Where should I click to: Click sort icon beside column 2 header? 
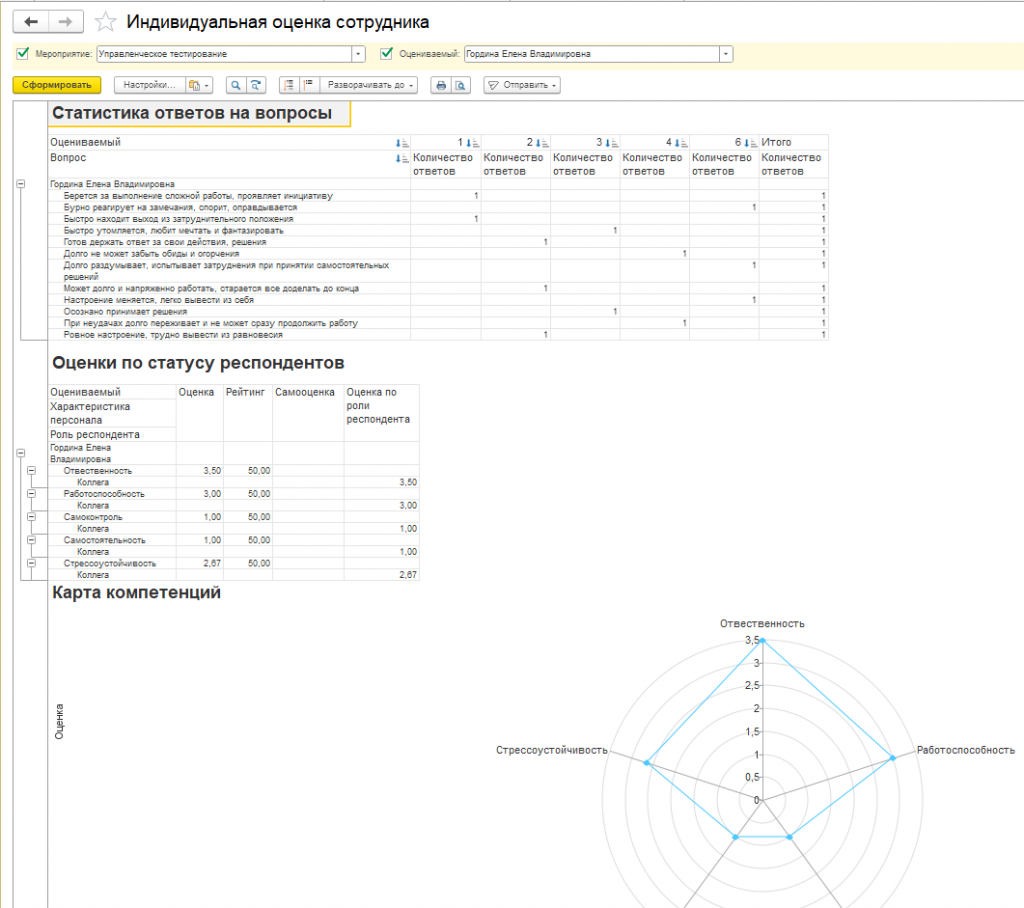[542, 142]
